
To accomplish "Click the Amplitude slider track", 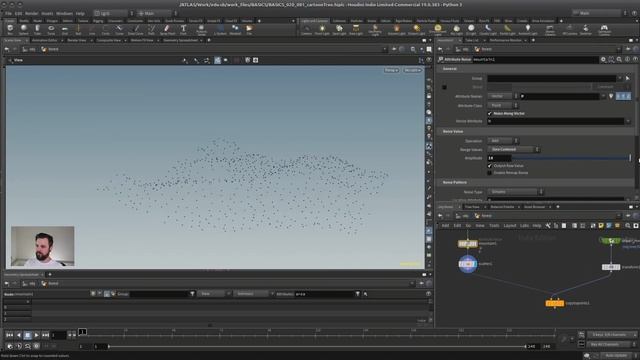I will tap(571, 158).
